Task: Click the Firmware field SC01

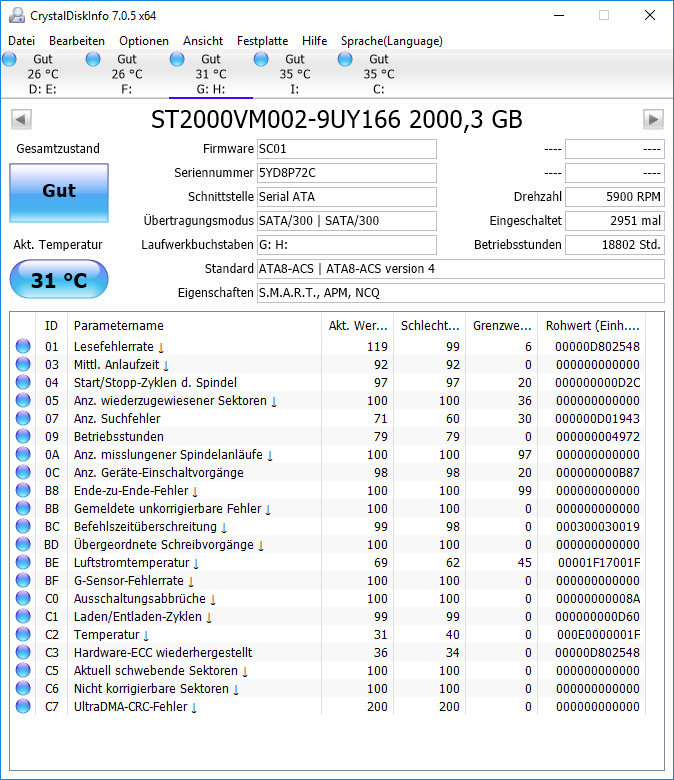Action: (x=347, y=149)
